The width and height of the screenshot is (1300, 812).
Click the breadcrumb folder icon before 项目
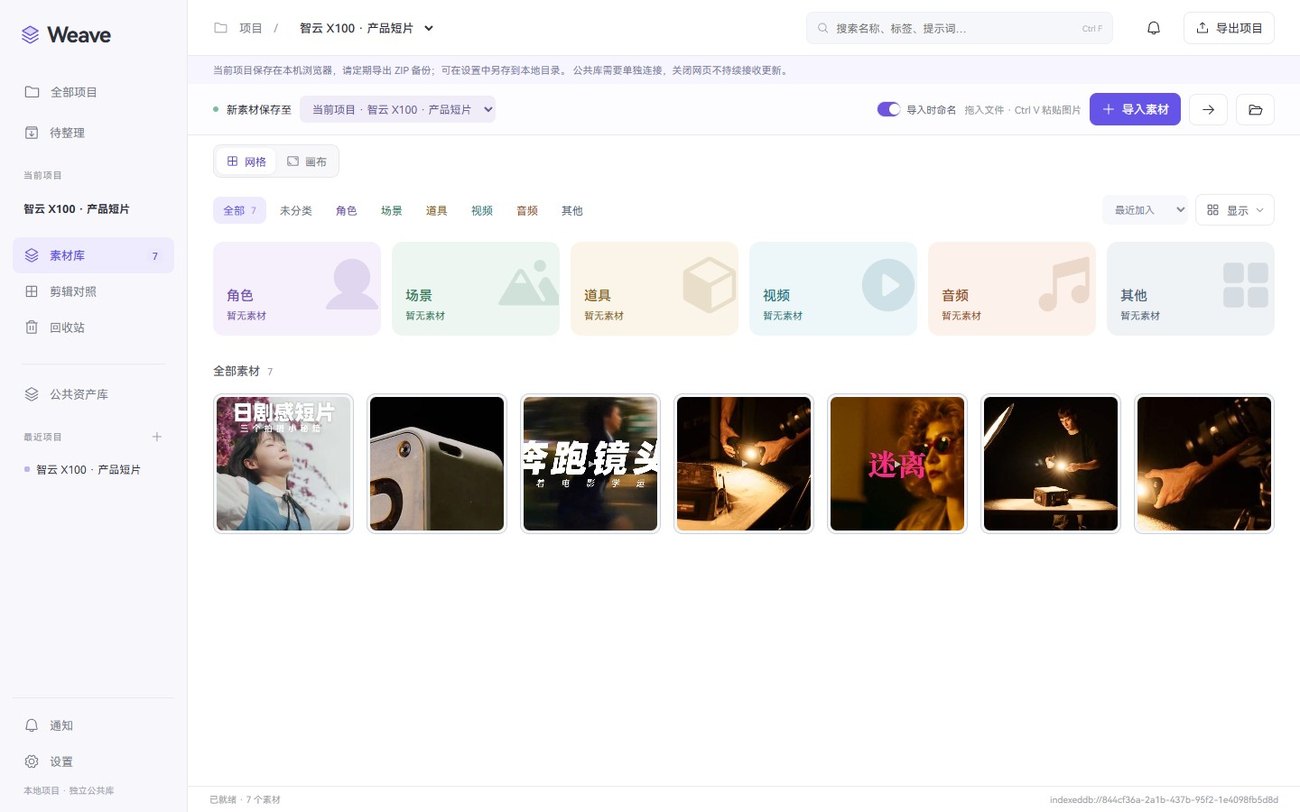pos(220,28)
